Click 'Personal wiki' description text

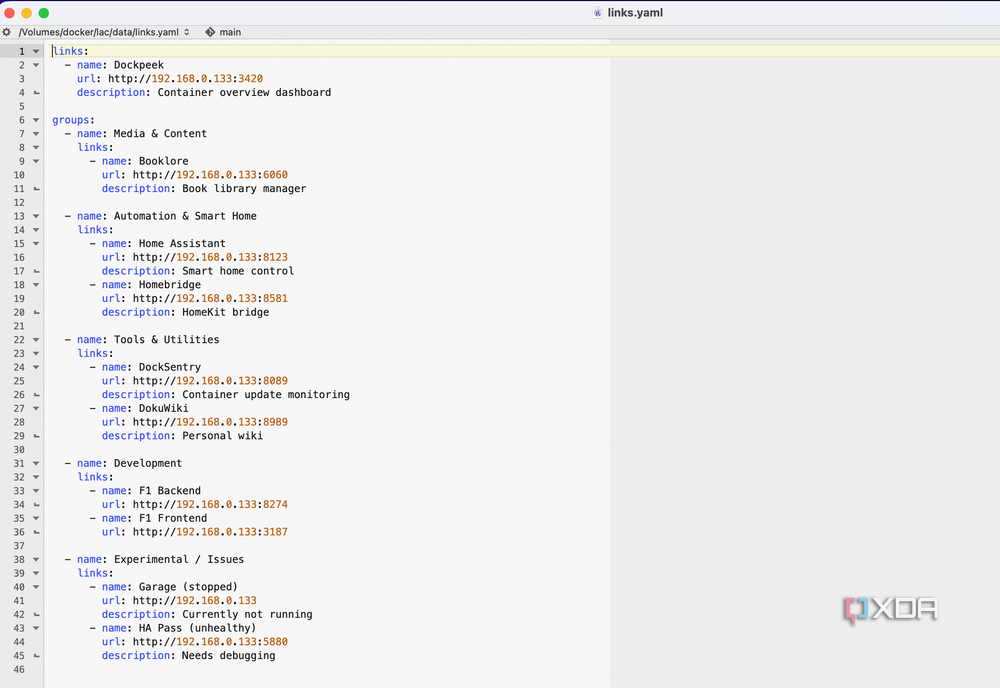[x=223, y=436]
